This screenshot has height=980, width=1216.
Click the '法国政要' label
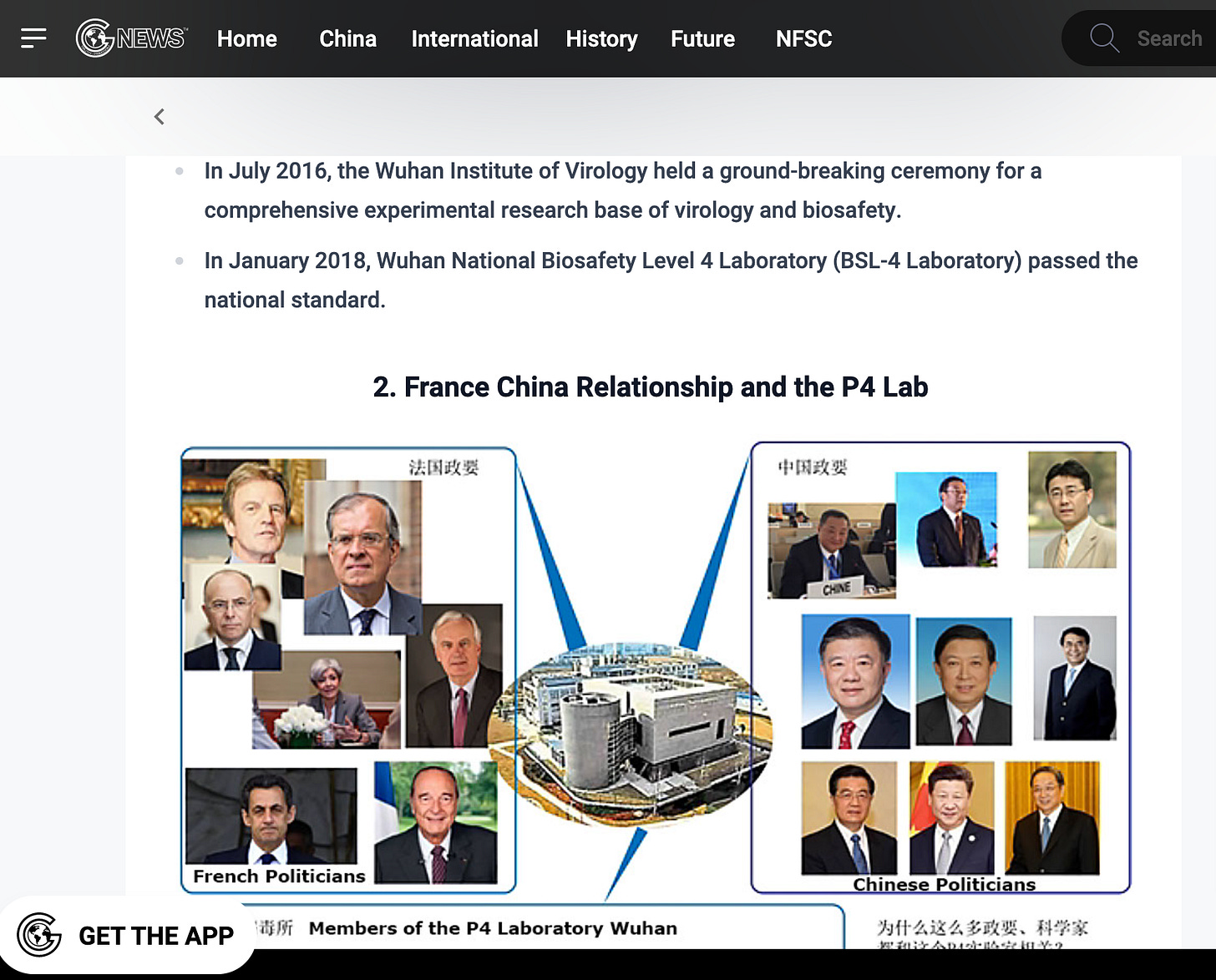click(443, 467)
